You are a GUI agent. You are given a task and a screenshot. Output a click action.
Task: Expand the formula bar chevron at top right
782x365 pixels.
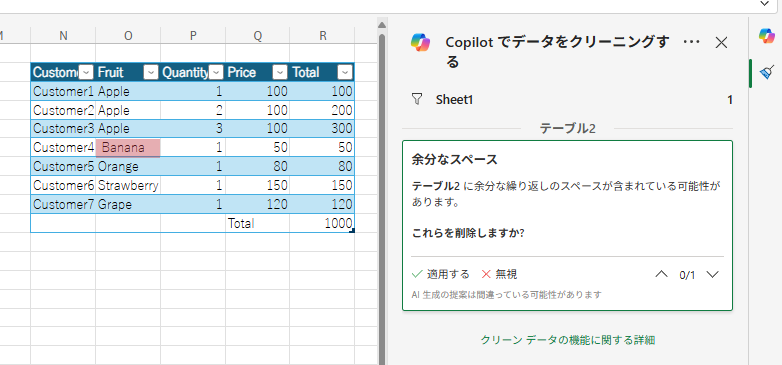(765, 4)
